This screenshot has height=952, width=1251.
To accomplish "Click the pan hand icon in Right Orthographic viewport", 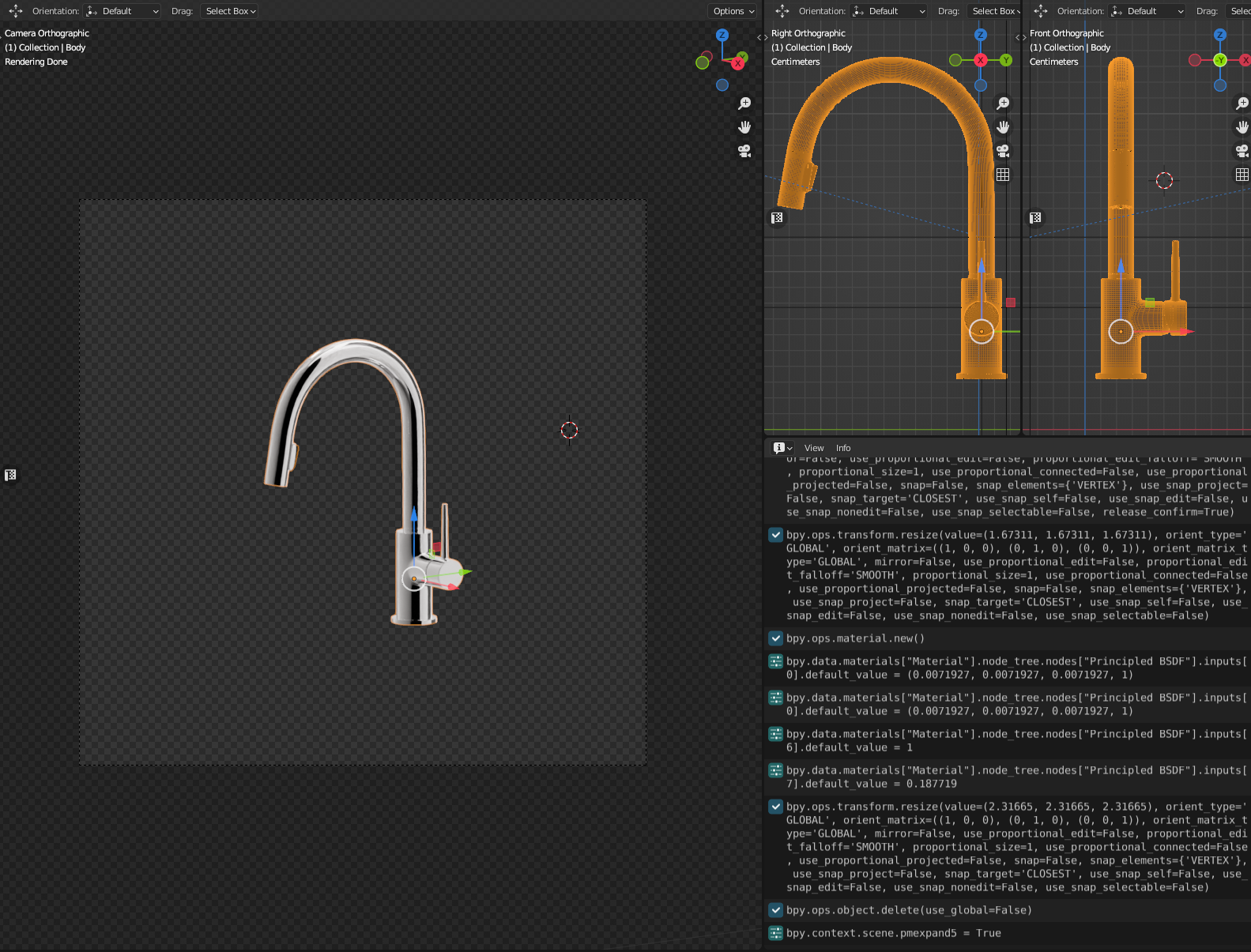I will pos(1003,127).
